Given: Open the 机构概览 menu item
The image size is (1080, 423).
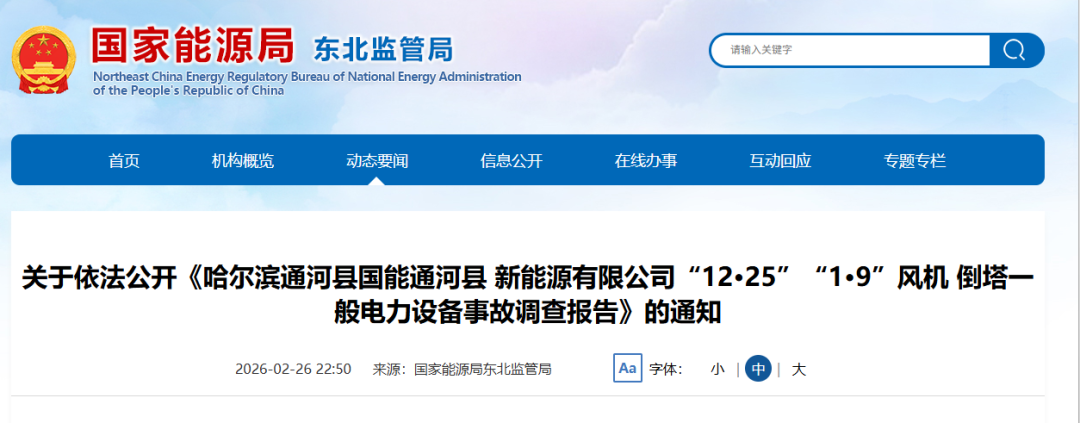Looking at the screenshot, I should pos(242,161).
